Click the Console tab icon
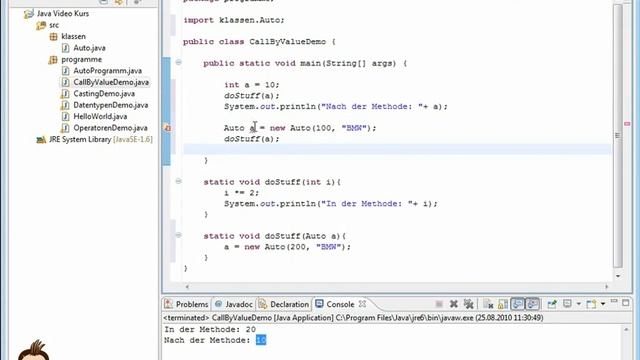This screenshot has height=360, width=640. point(319,304)
